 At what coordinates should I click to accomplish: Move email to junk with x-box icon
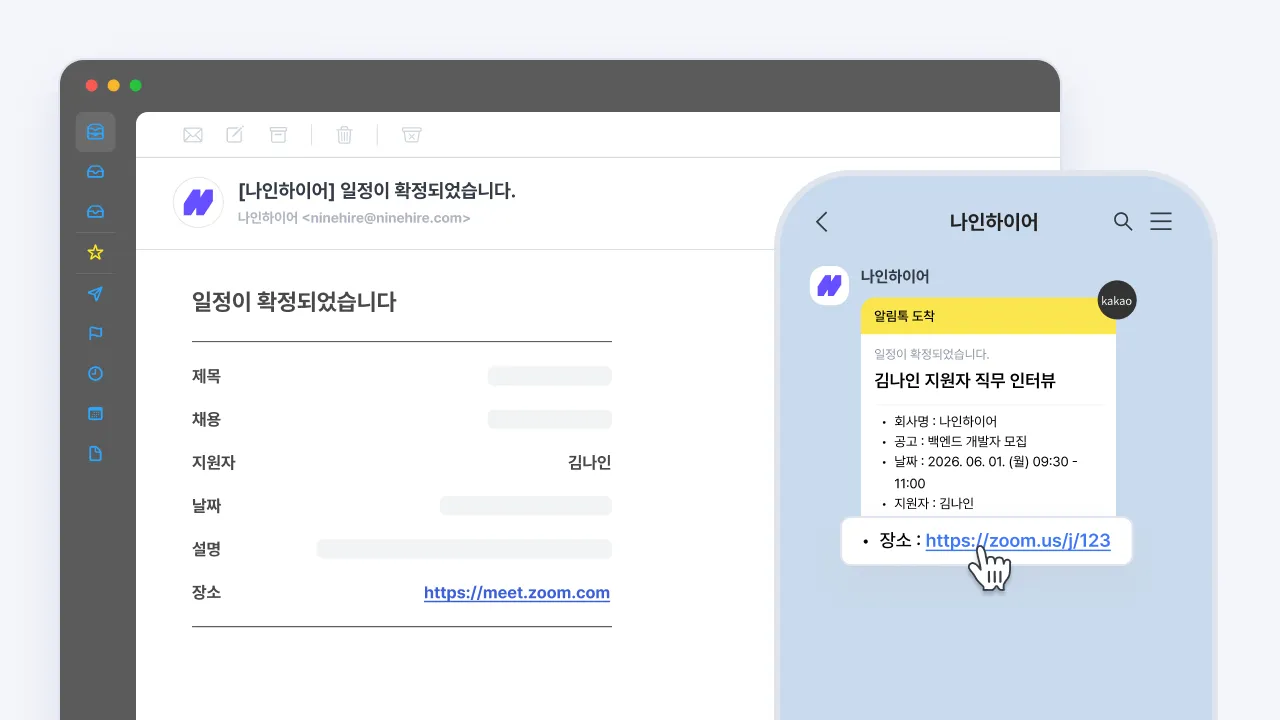411,135
